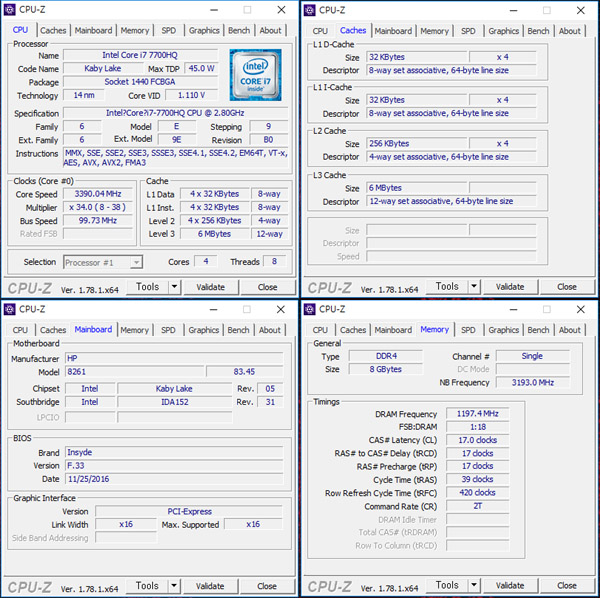Image resolution: width=600 pixels, height=598 pixels.
Task: Click Close button in the Memory tab window
Action: [567, 585]
